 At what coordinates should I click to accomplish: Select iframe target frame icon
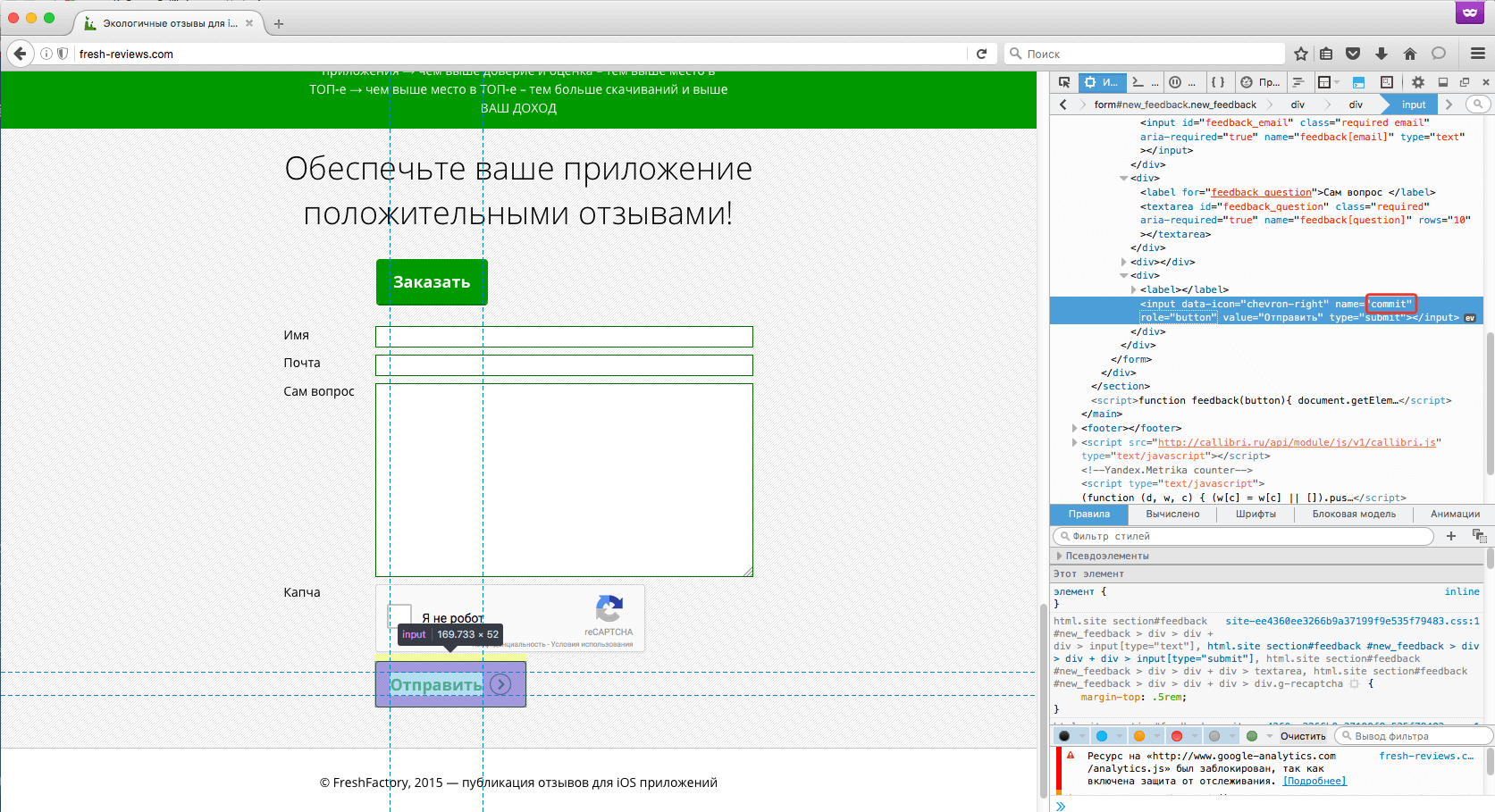pyautogui.click(x=1324, y=82)
